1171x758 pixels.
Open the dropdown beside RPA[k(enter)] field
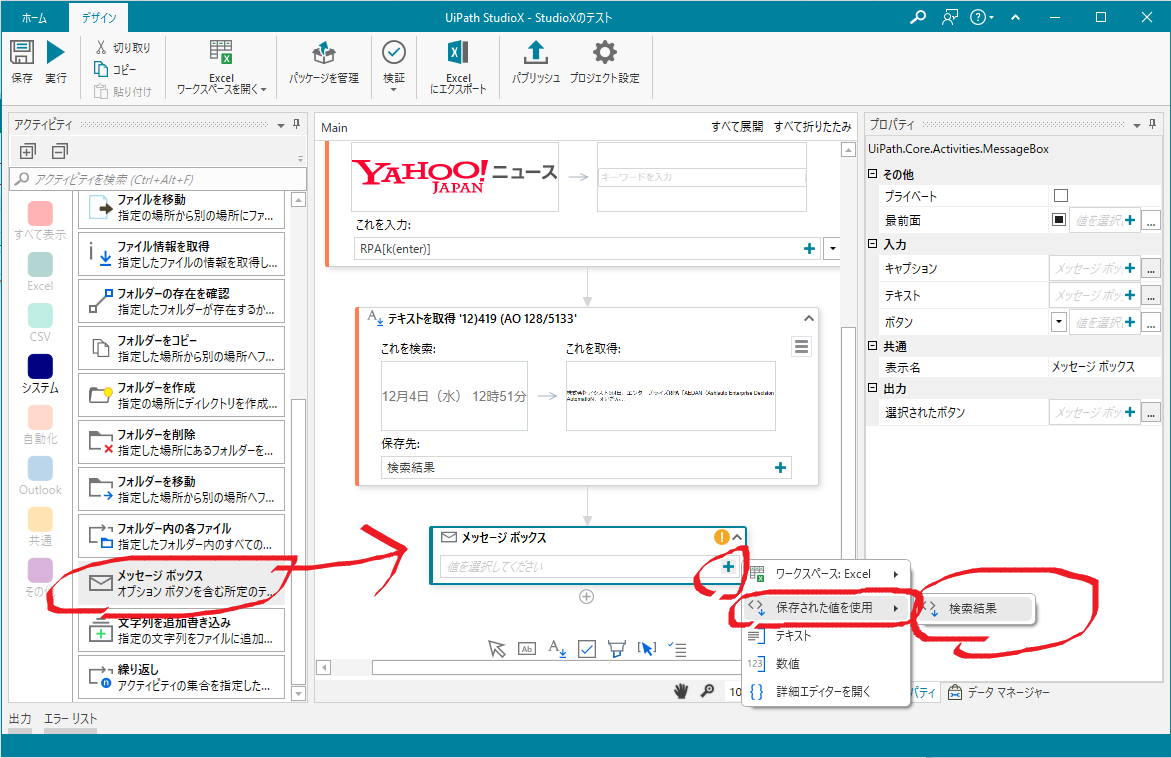(833, 249)
